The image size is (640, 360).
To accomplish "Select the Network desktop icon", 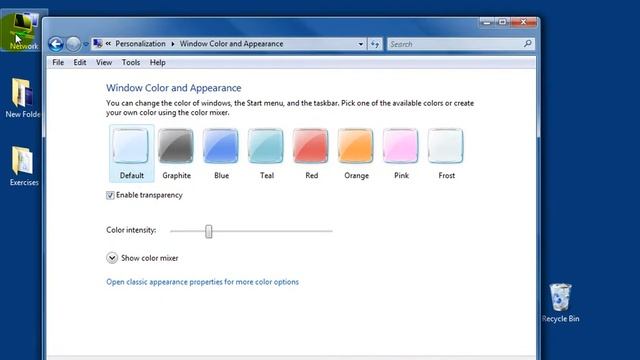I will click(x=23, y=31).
